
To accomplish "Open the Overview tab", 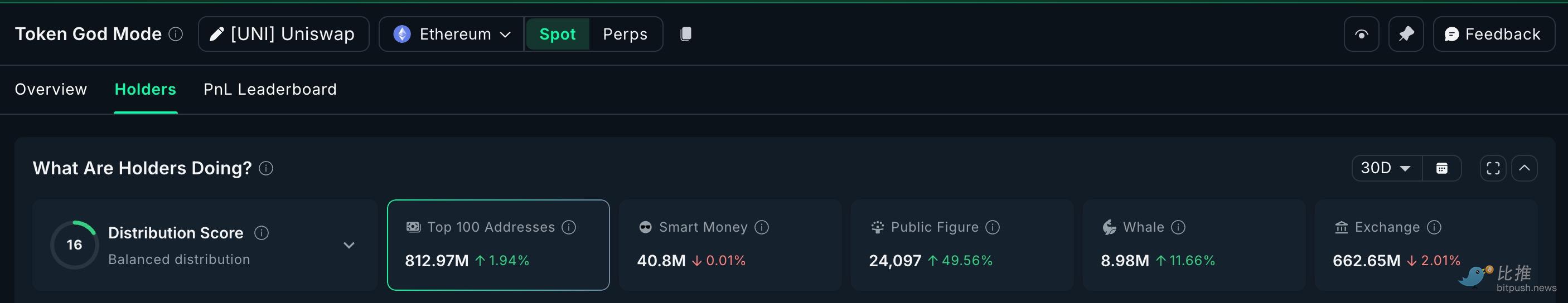I will 51,90.
